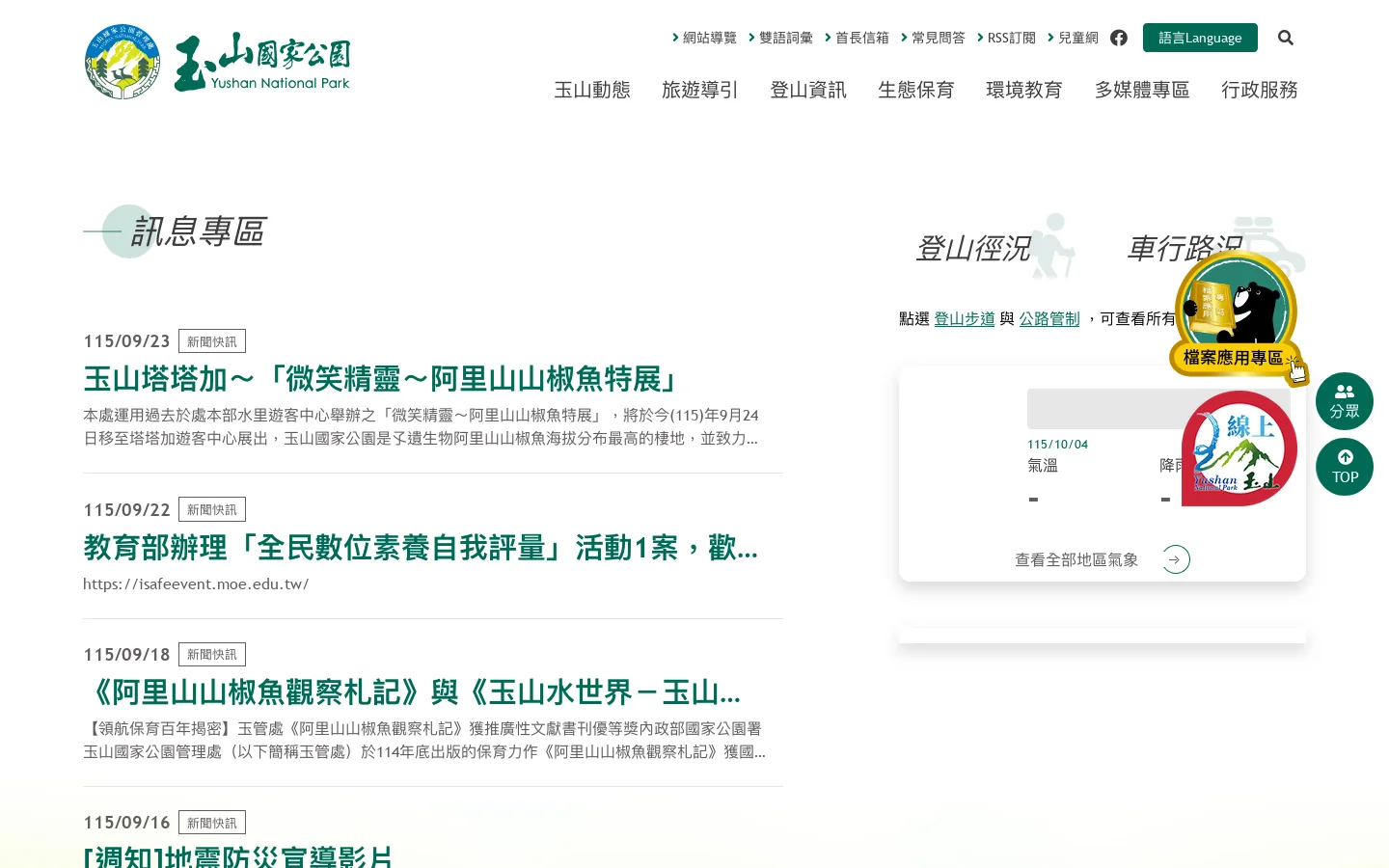Open 行政服務 main menu
This screenshot has width=1389, height=868.
coord(1260,90)
